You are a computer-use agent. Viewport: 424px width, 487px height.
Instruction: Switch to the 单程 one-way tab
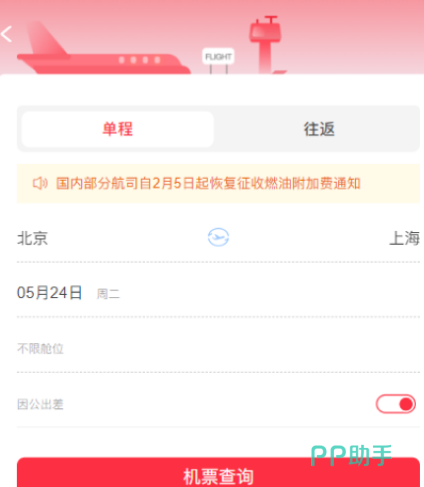(117, 129)
